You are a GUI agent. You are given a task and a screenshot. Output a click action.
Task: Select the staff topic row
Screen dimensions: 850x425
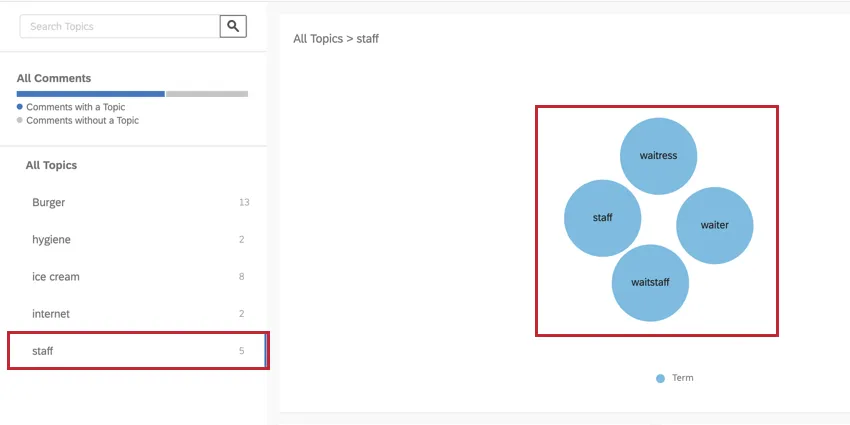[136, 351]
